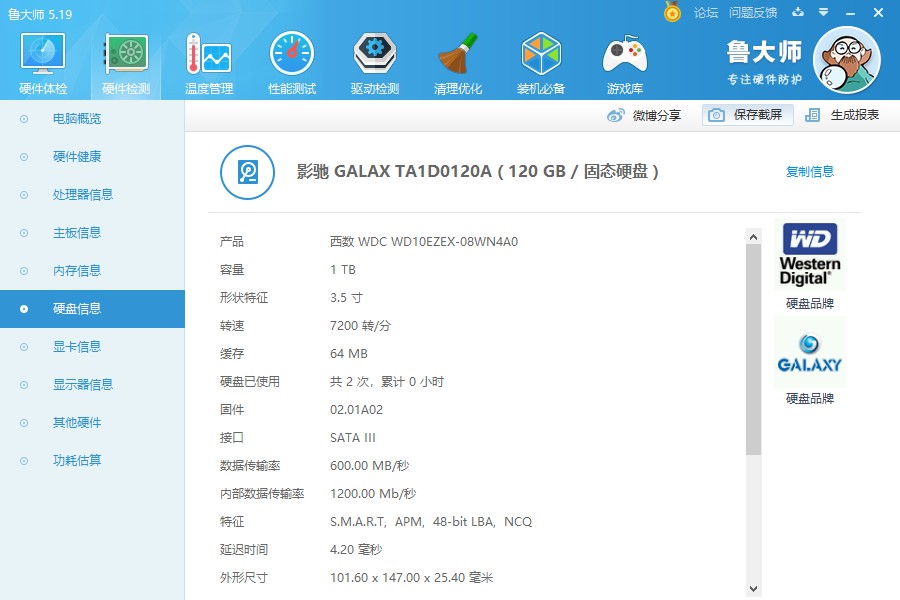Switch to the 硬件检测 tab
The width and height of the screenshot is (900, 600).
124,60
